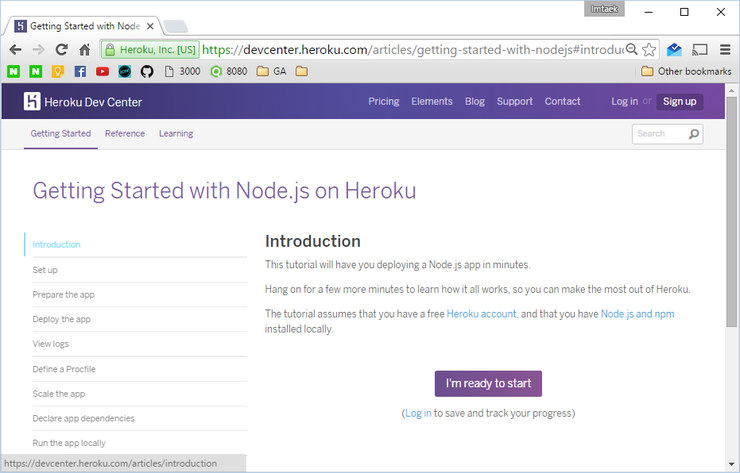The width and height of the screenshot is (740, 473).
Task: Click the browser back arrow
Action: coord(16,50)
